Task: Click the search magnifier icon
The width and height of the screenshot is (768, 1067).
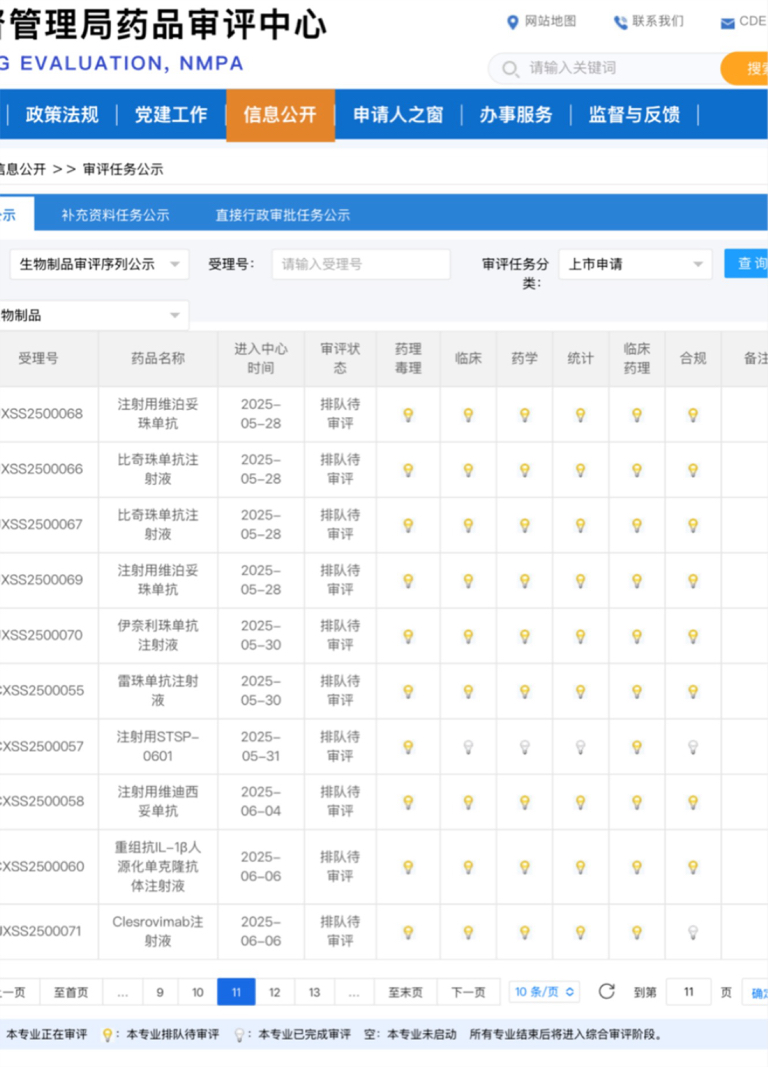Action: [x=511, y=69]
